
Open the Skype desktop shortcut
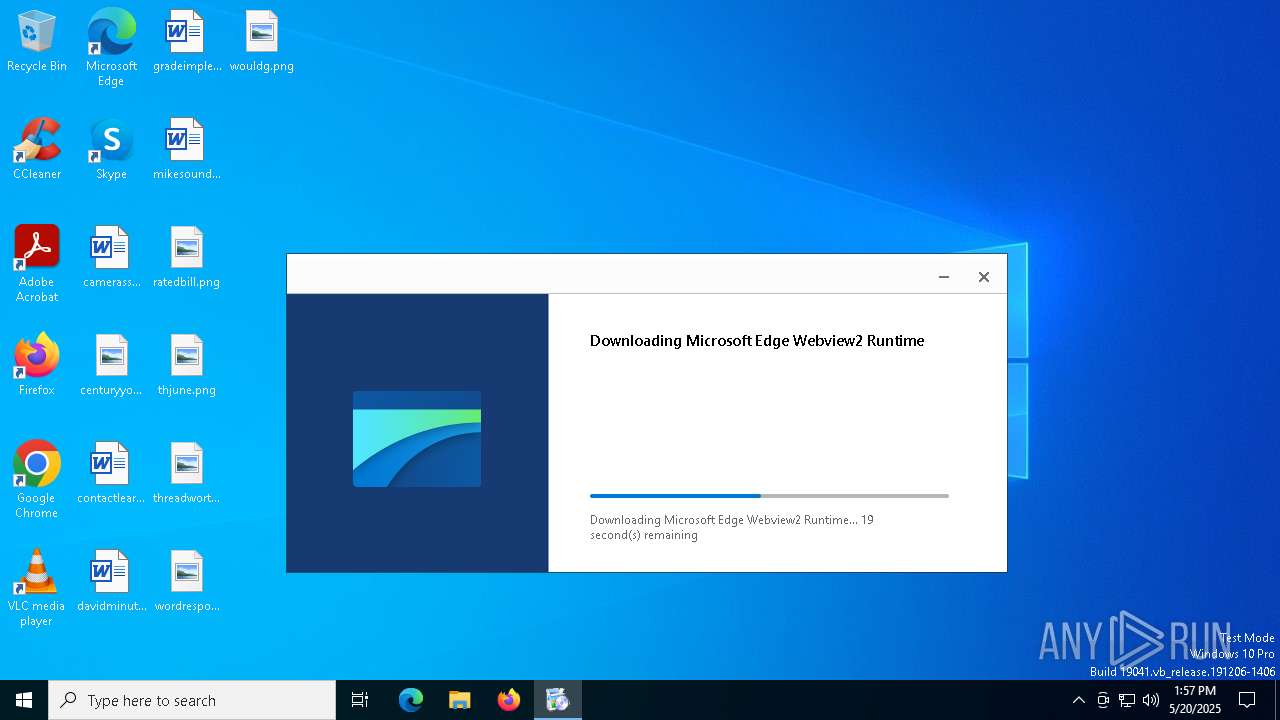(x=111, y=149)
